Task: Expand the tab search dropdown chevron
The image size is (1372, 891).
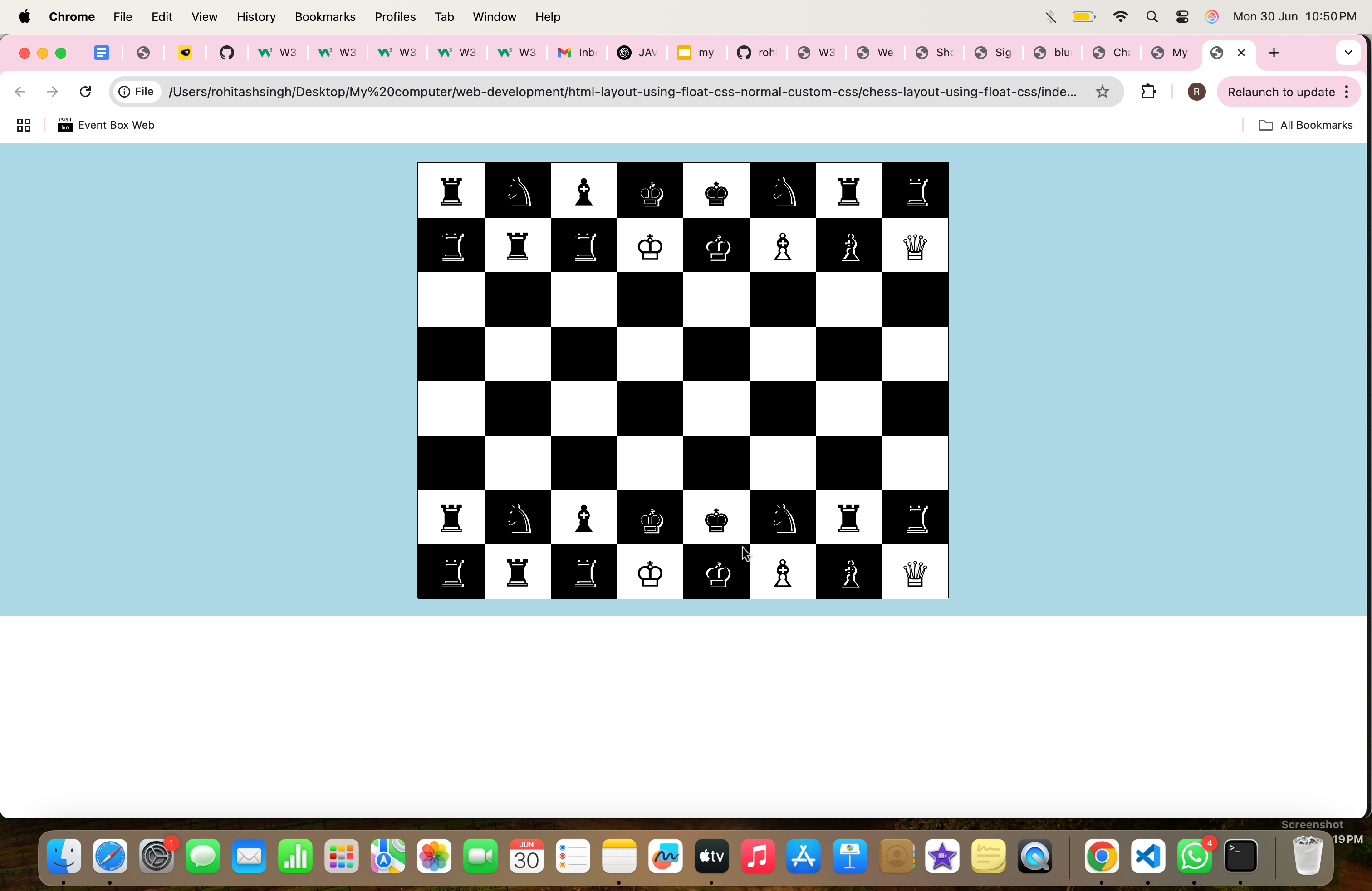Action: [1348, 53]
